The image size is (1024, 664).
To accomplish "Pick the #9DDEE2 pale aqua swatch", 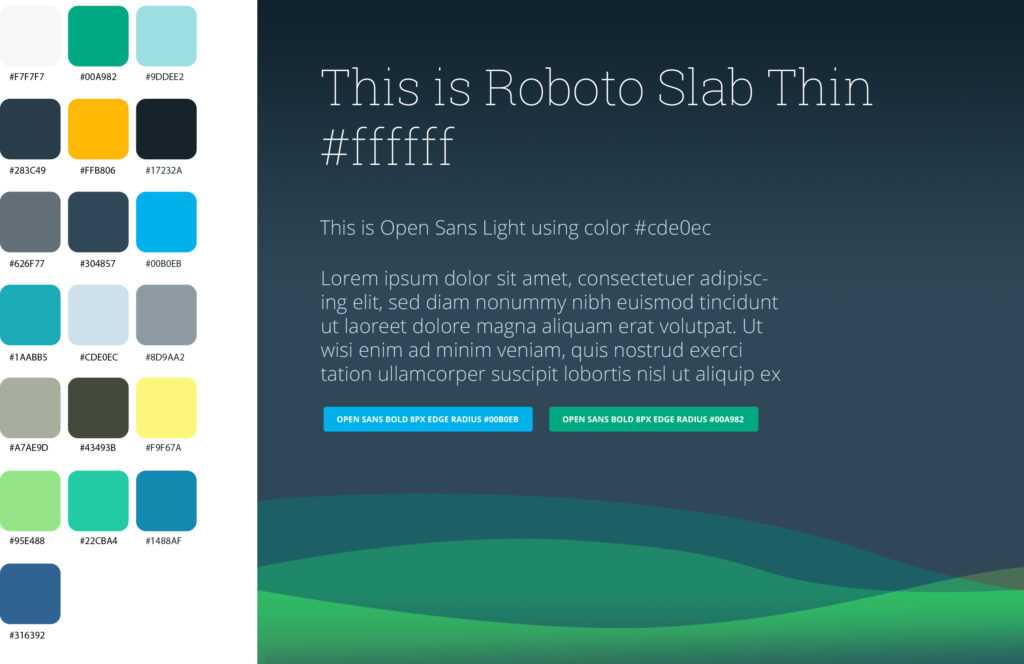I will click(166, 36).
